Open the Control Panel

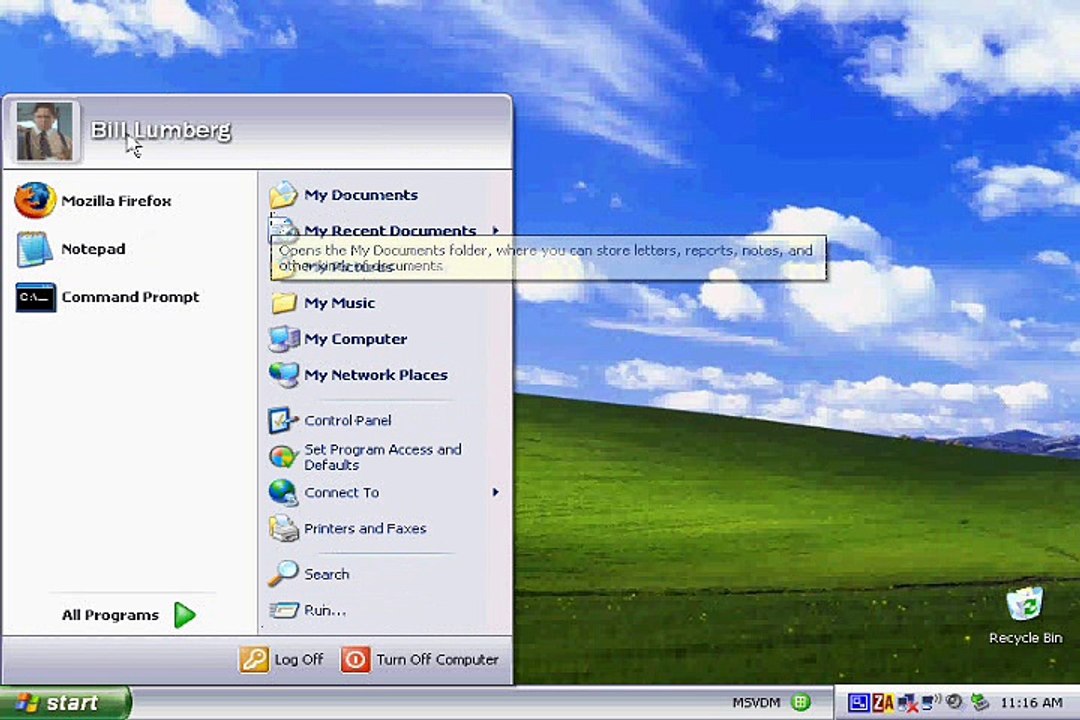tap(330, 420)
